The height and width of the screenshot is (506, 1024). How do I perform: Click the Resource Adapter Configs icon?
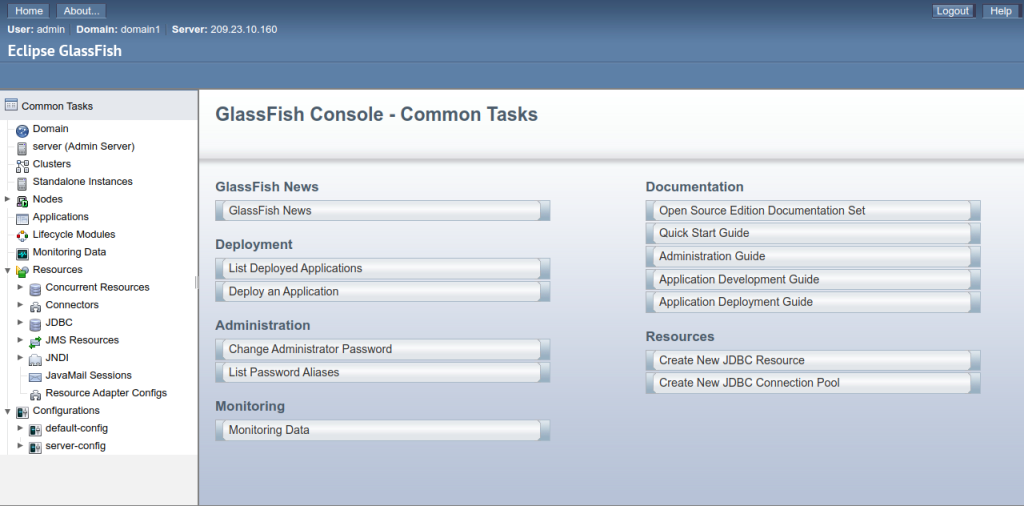coord(35,394)
